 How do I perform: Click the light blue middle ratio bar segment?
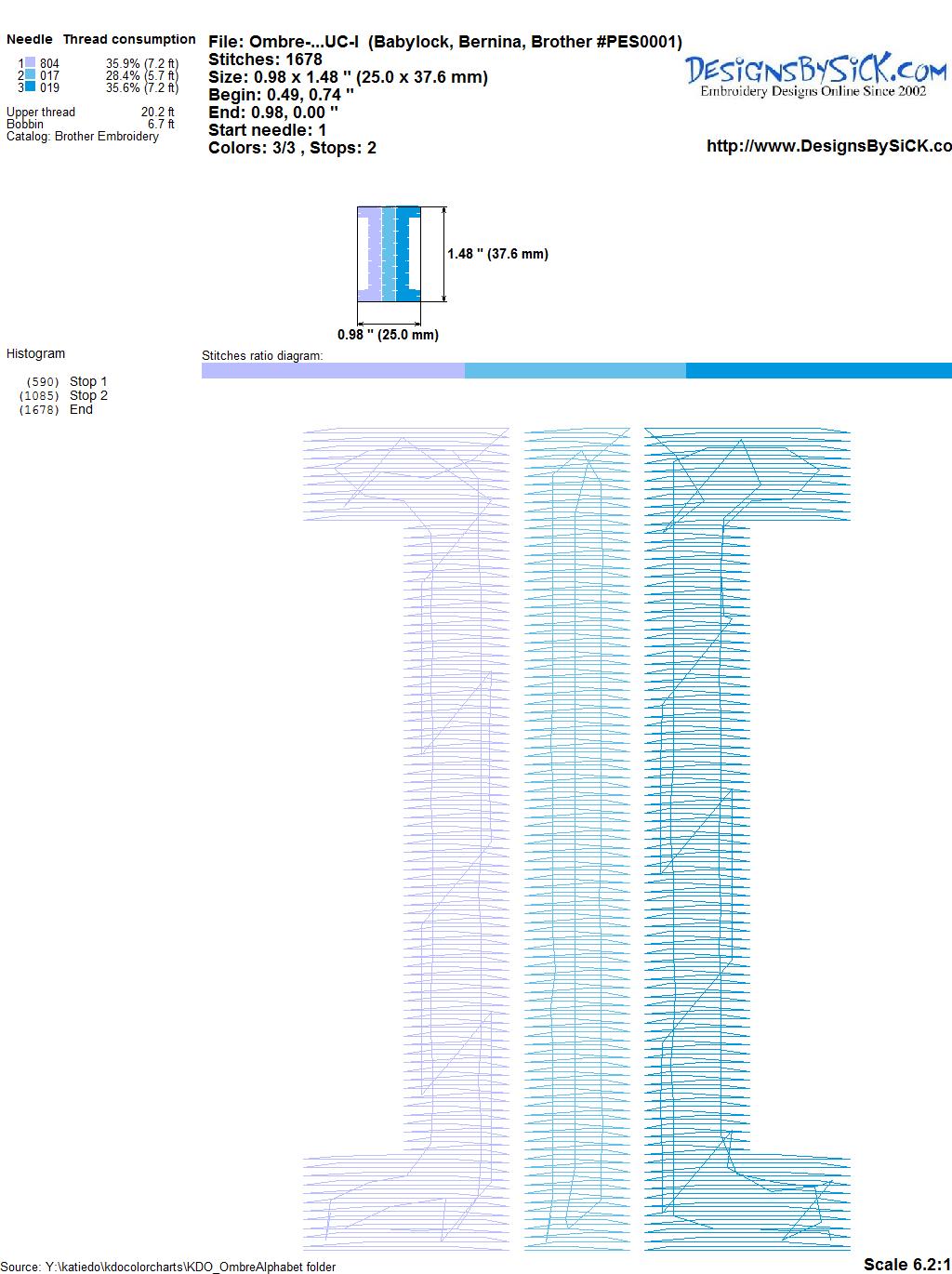575,371
